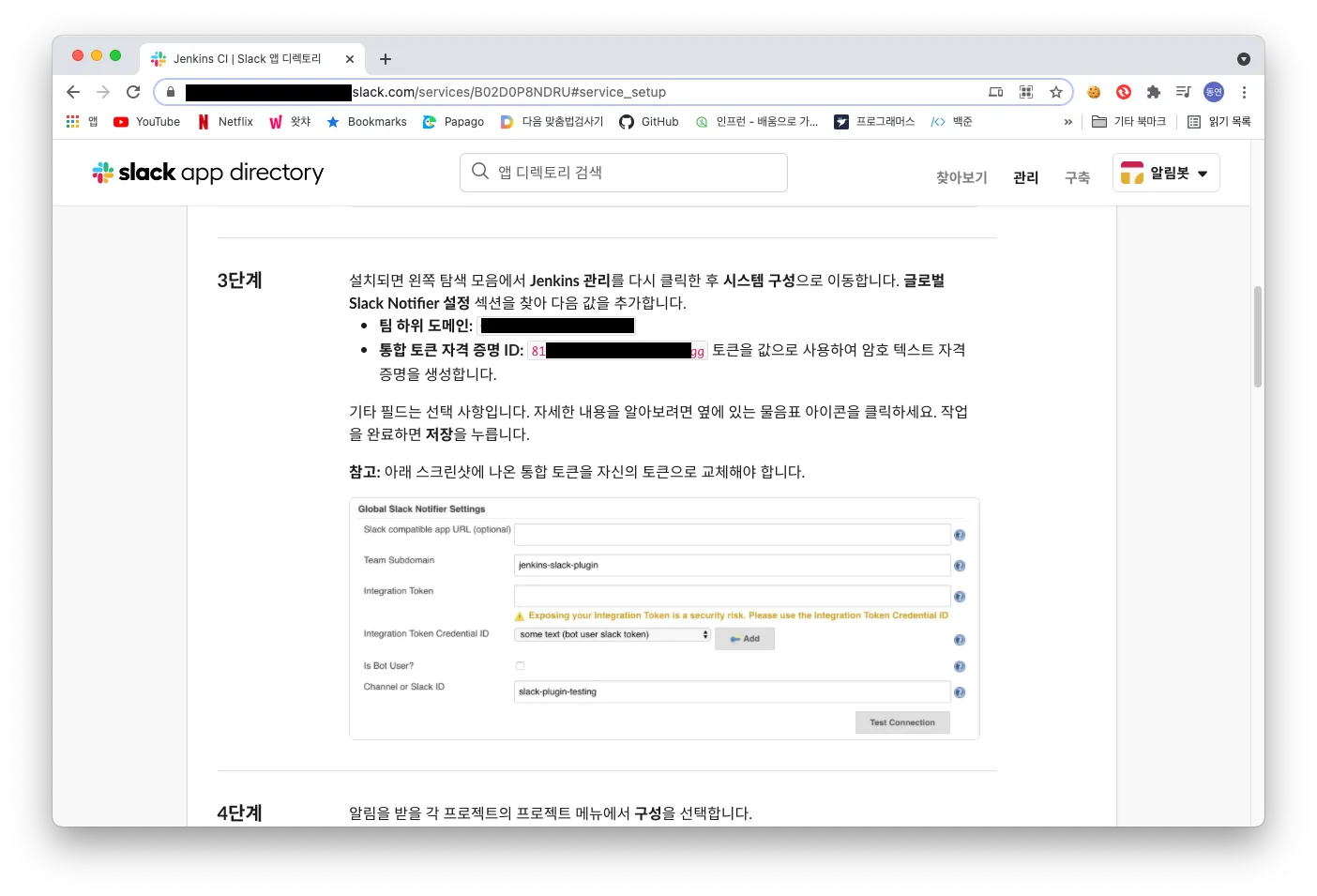Click the browser forward arrow

click(103, 92)
